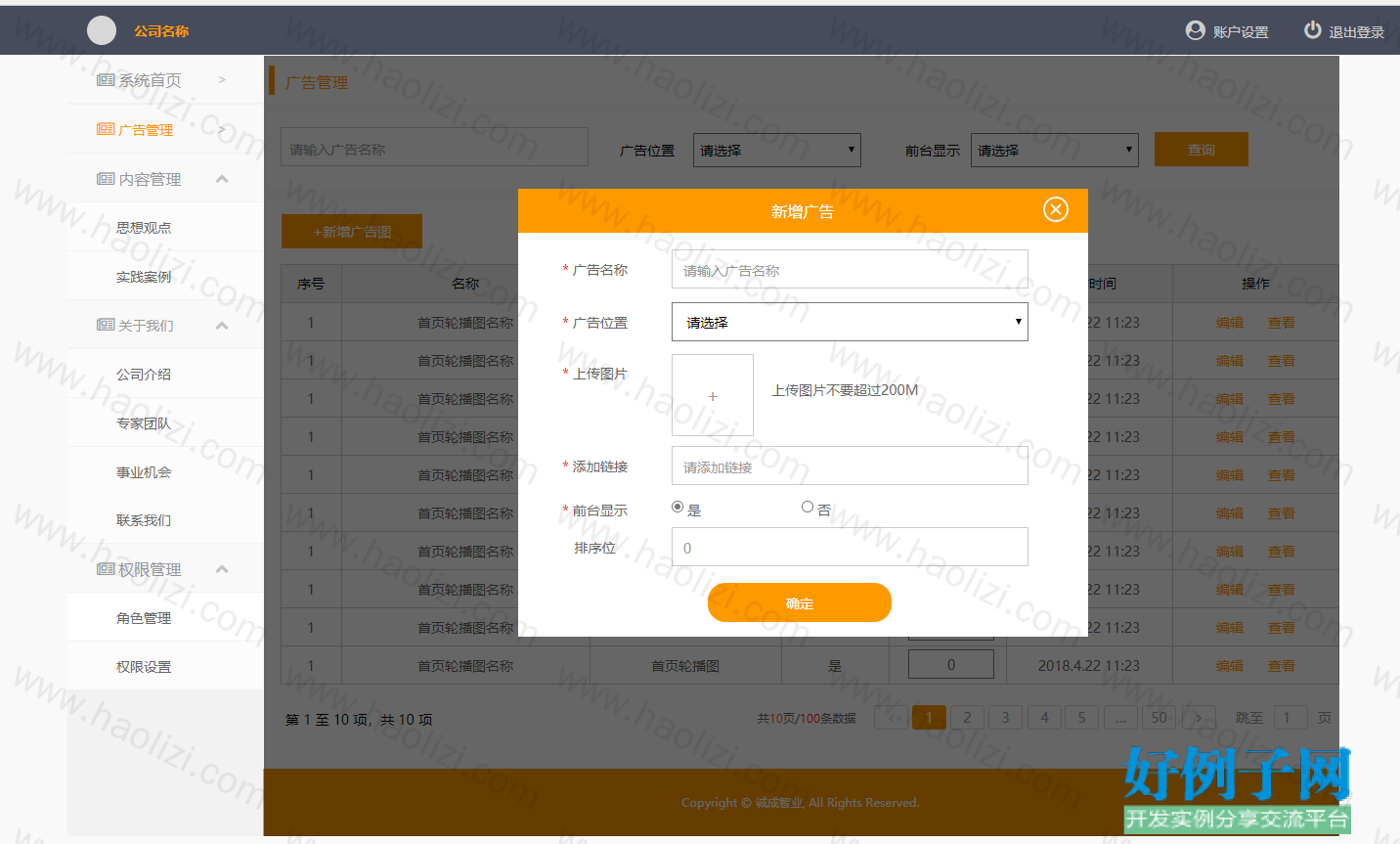Click 编辑 in the first table row
The width and height of the screenshot is (1400, 844).
point(1230,323)
